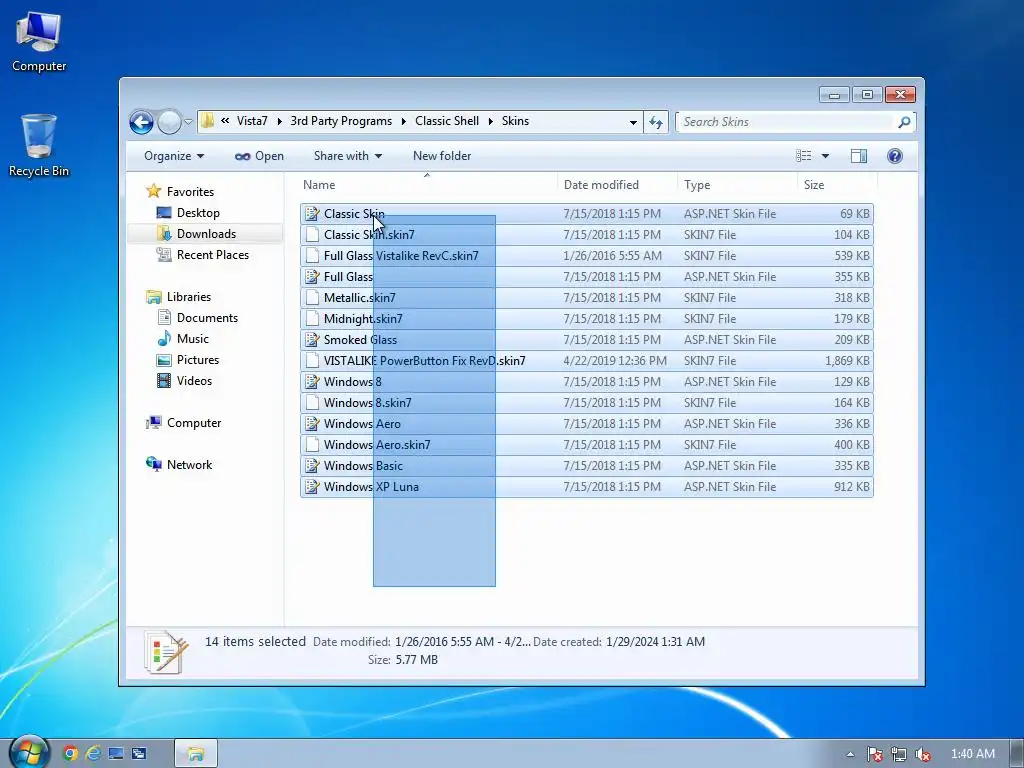Select the Midnight.skin7 file
This screenshot has width=1024, height=768.
(x=586, y=318)
